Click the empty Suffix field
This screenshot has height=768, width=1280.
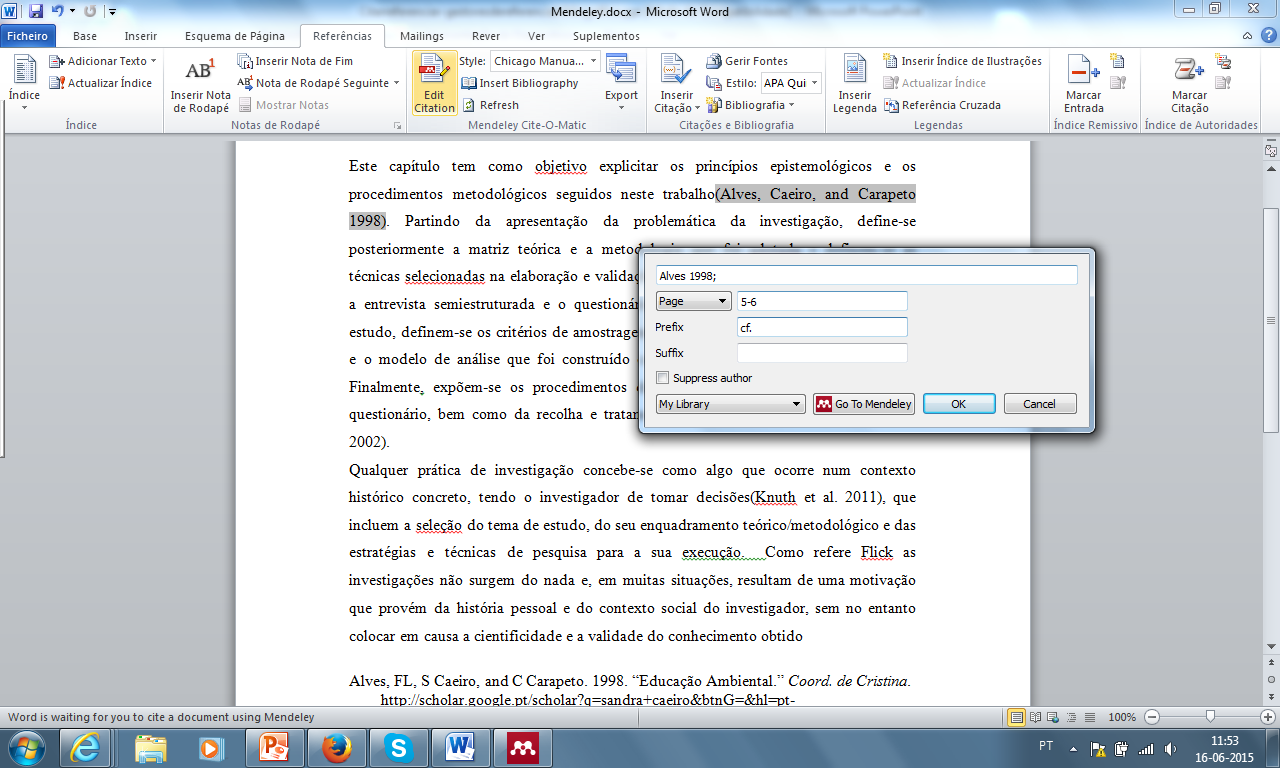pyautogui.click(x=822, y=353)
